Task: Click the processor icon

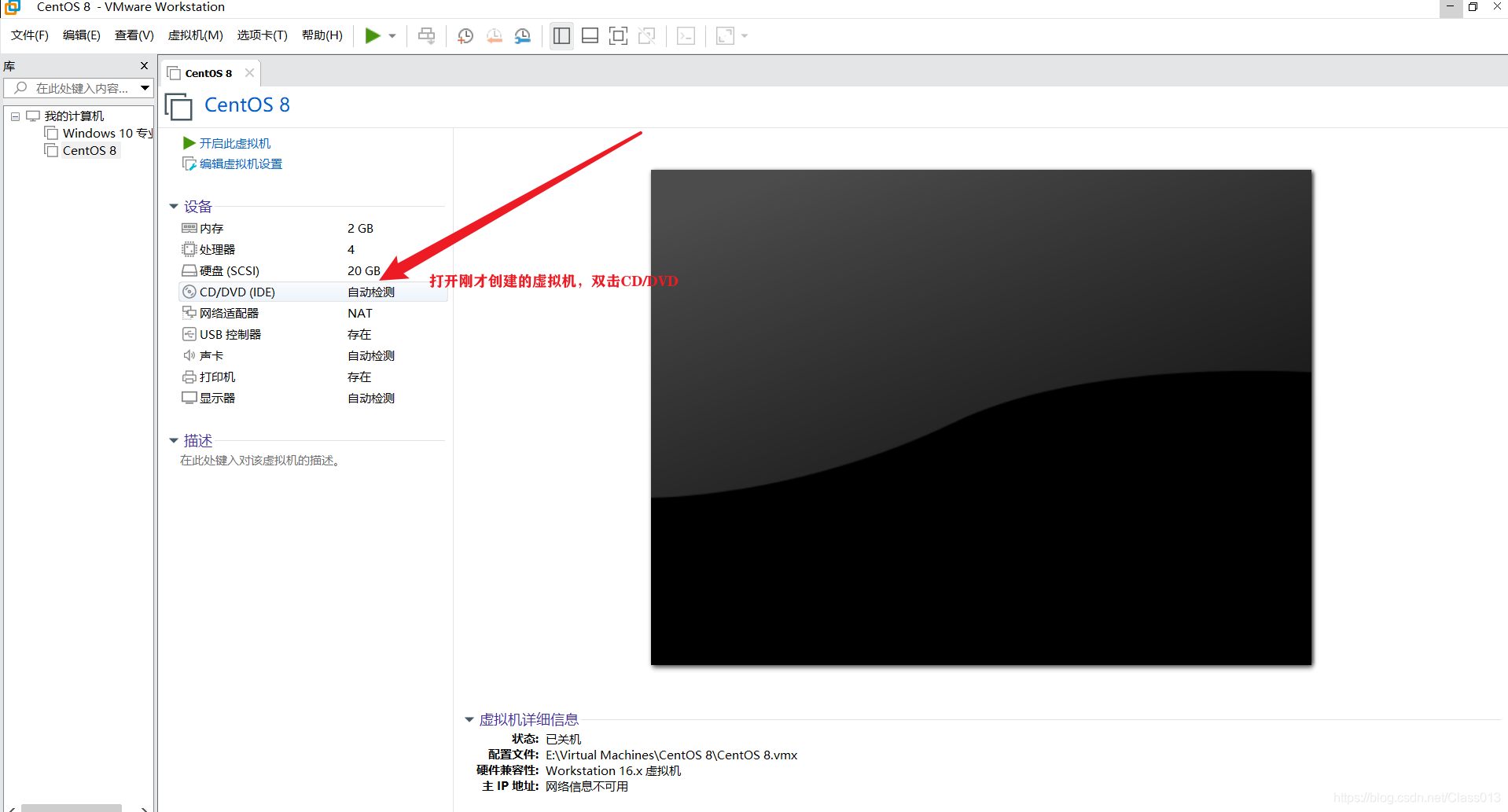Action: (189, 249)
